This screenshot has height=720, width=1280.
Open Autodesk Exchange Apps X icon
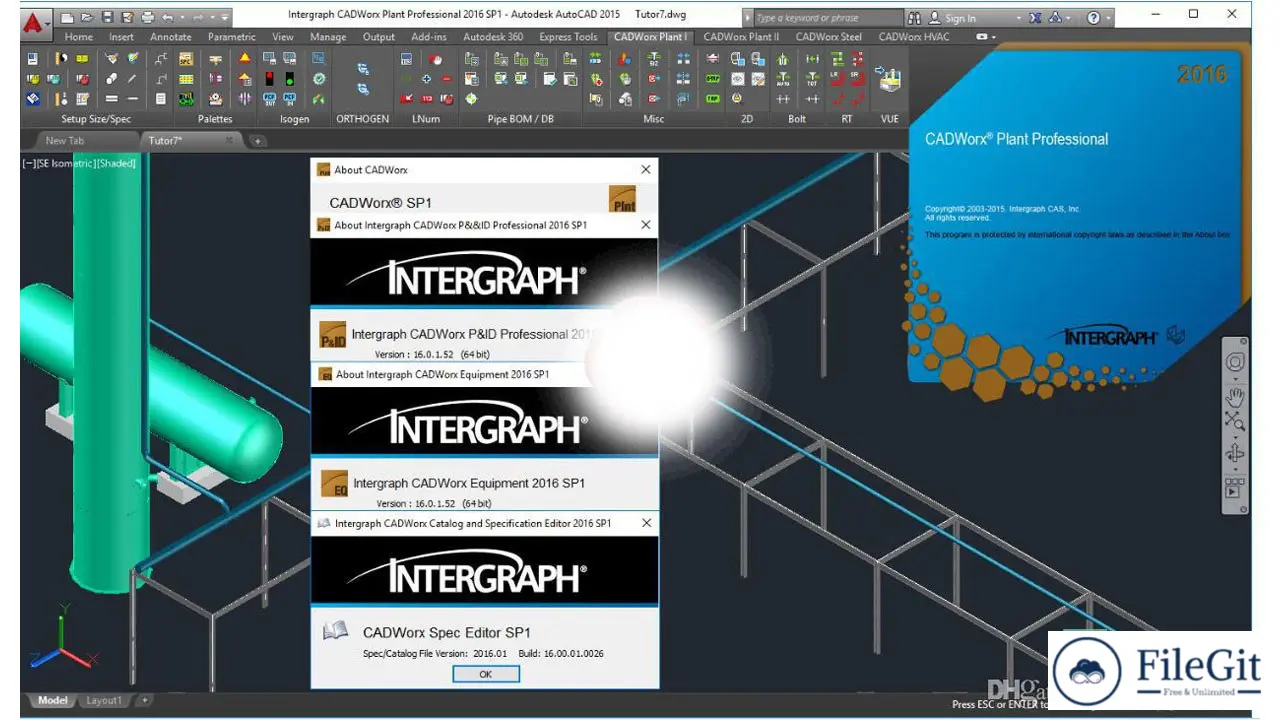[1034, 18]
